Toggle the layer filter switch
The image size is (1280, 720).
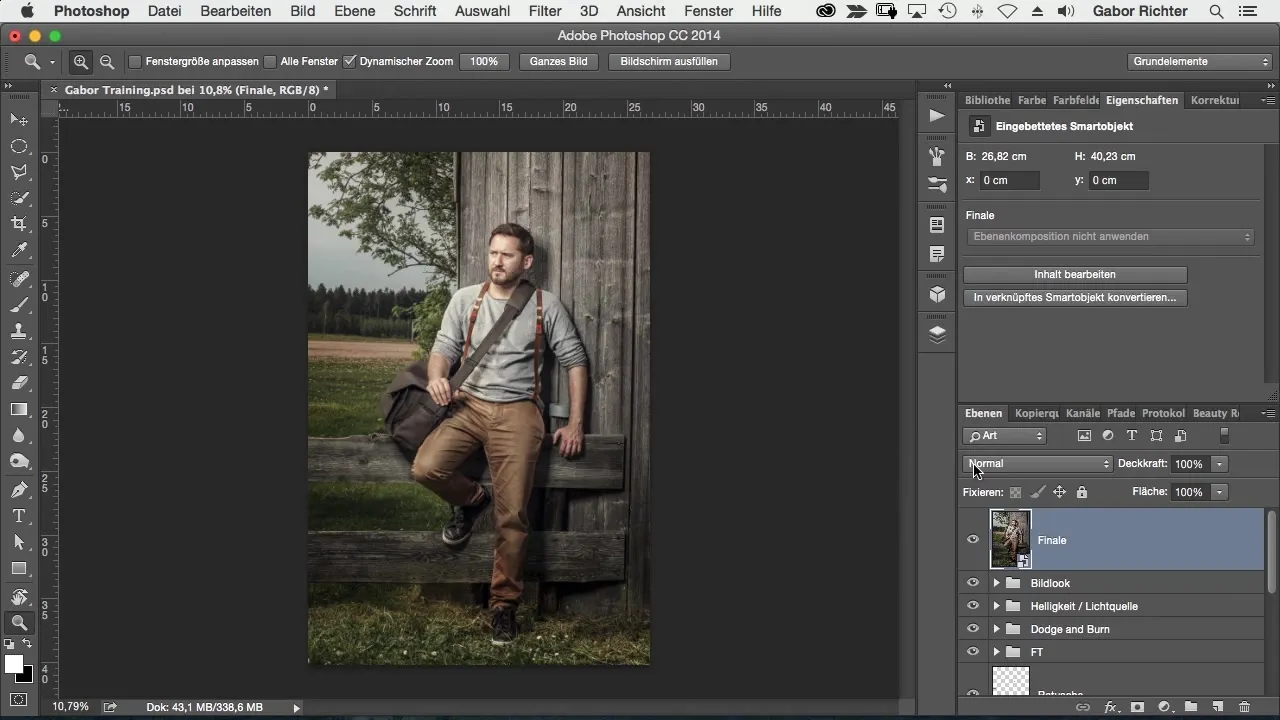[1224, 436]
